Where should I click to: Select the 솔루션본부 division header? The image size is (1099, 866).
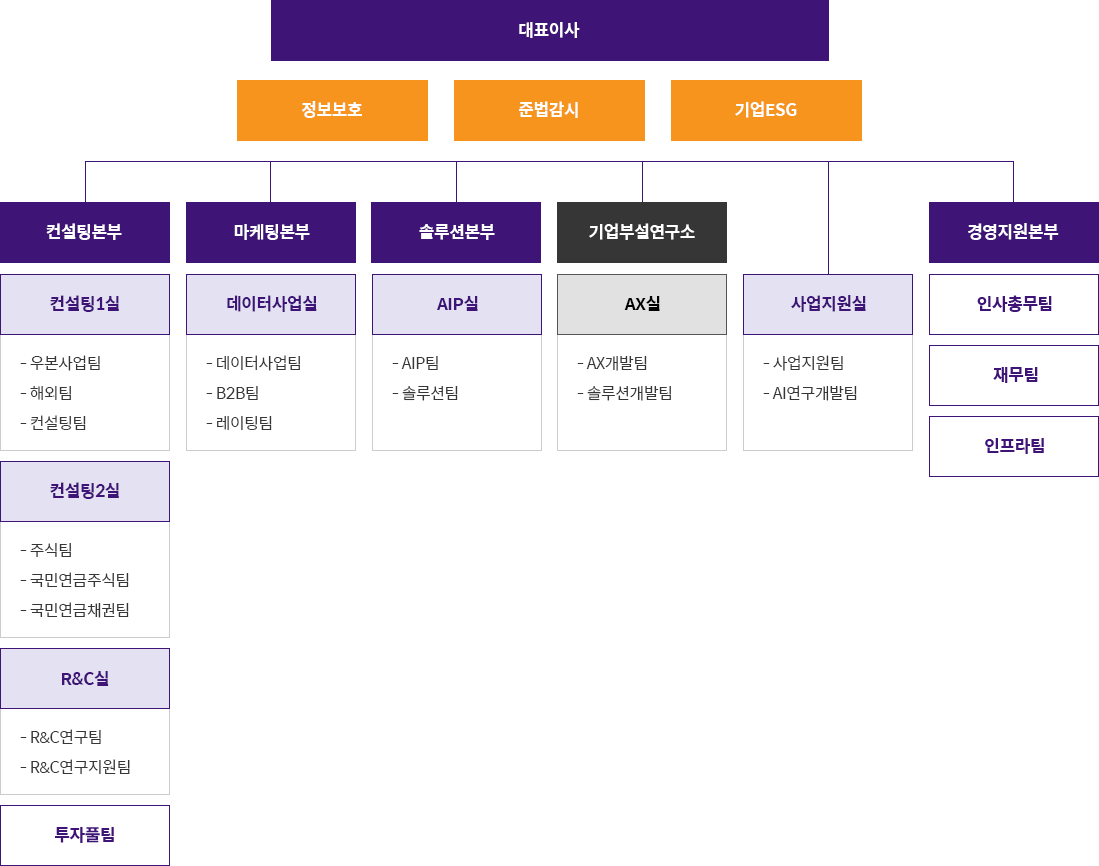tap(456, 232)
